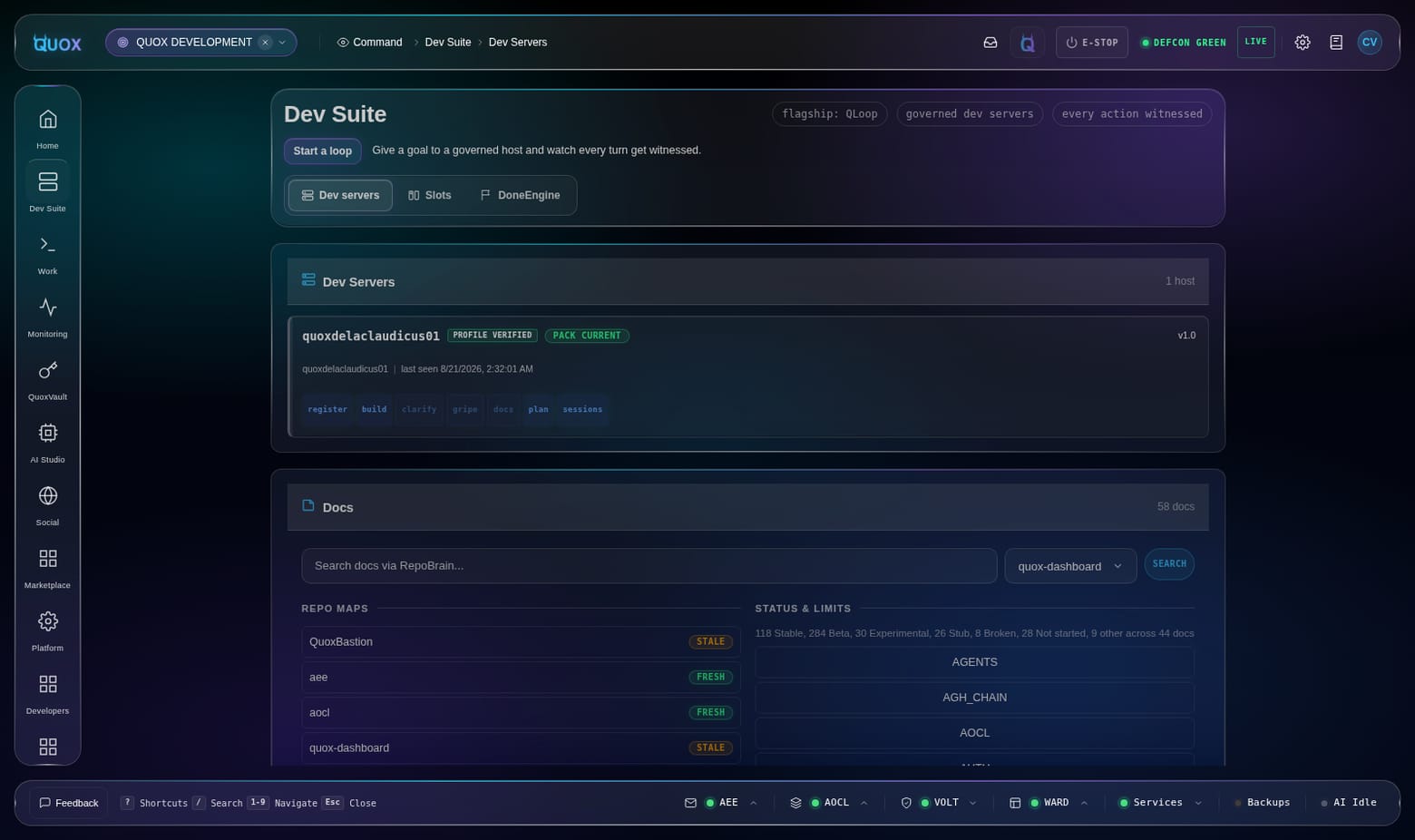Click the build capability tag
Screen dimensions: 1415x840
coord(374,409)
